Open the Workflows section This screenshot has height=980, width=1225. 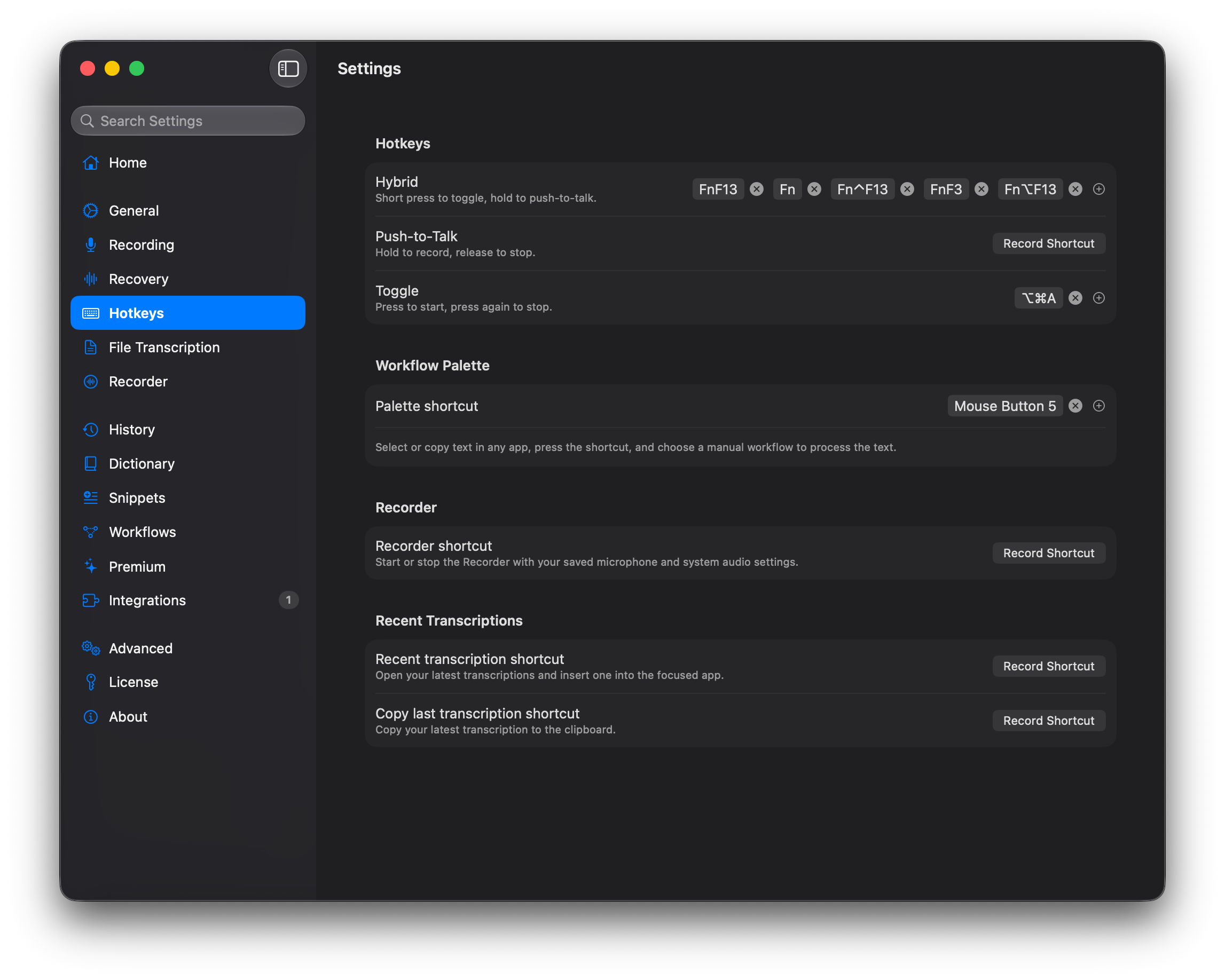pos(188,532)
